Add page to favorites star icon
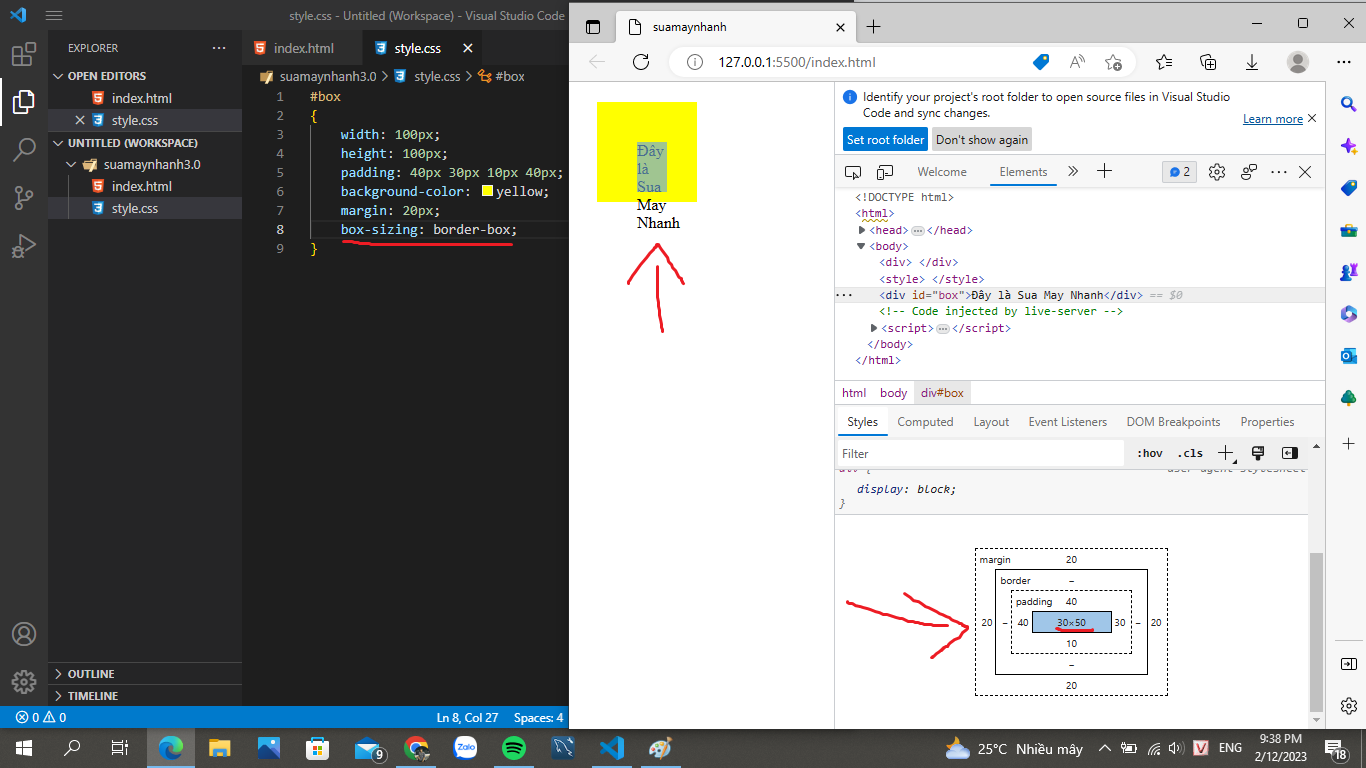The height and width of the screenshot is (768, 1366). pyautogui.click(x=1113, y=62)
